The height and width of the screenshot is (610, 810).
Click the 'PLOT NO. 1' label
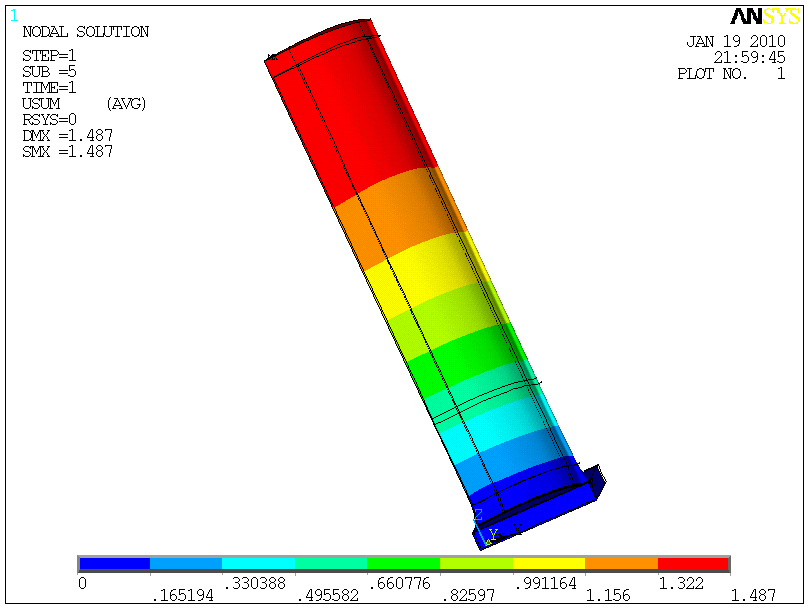tap(731, 73)
